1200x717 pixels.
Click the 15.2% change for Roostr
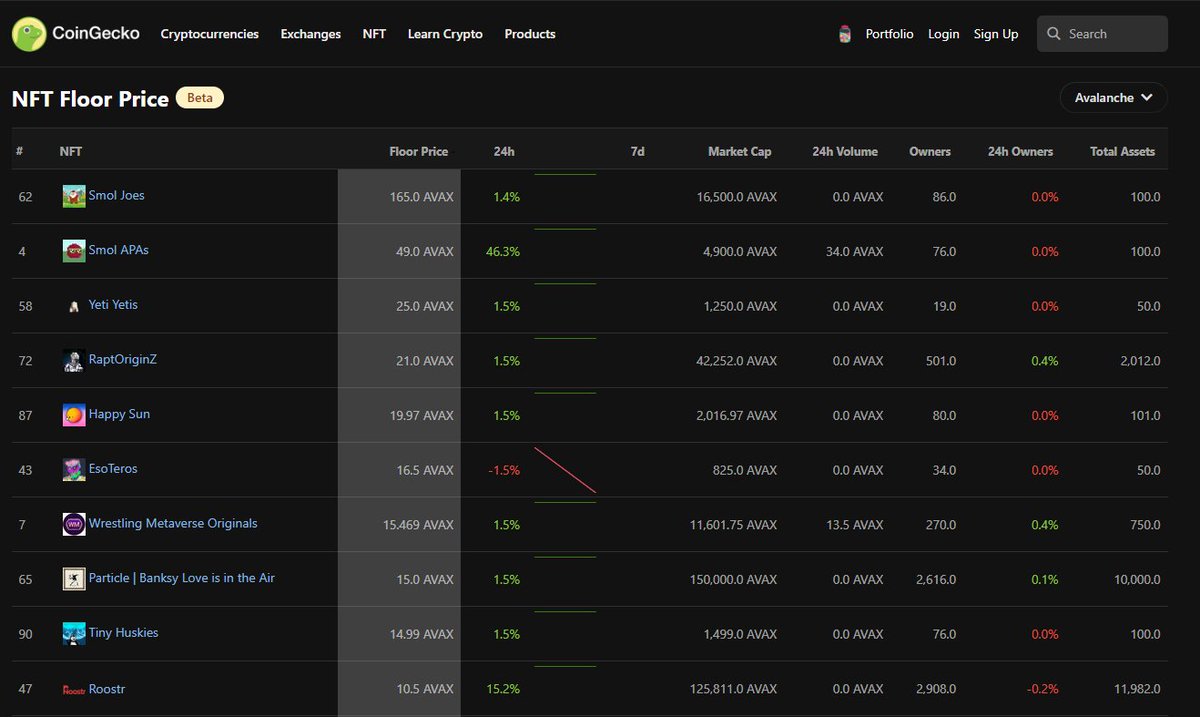click(x=503, y=689)
